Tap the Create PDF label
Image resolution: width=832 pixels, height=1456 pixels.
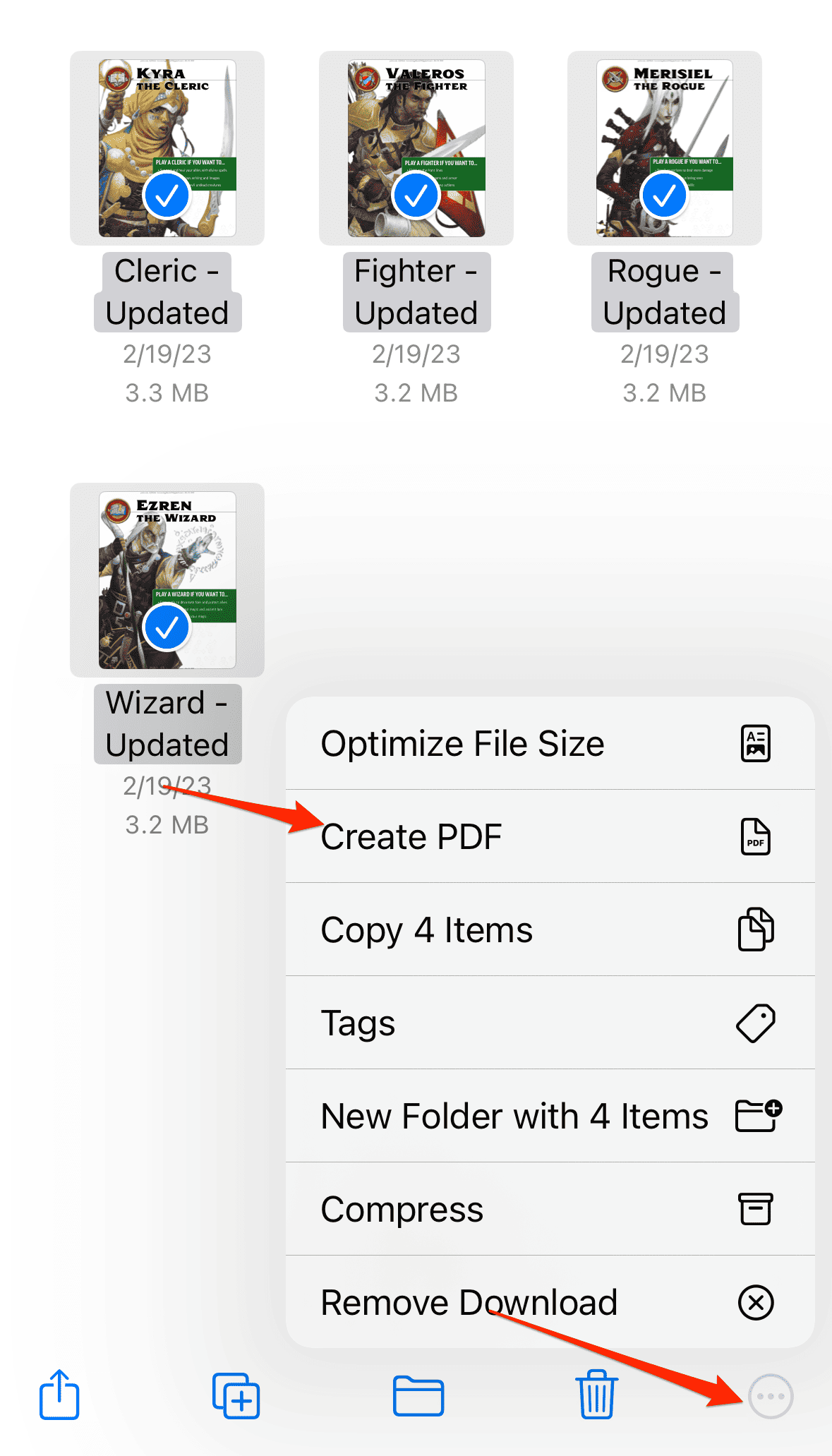[411, 837]
